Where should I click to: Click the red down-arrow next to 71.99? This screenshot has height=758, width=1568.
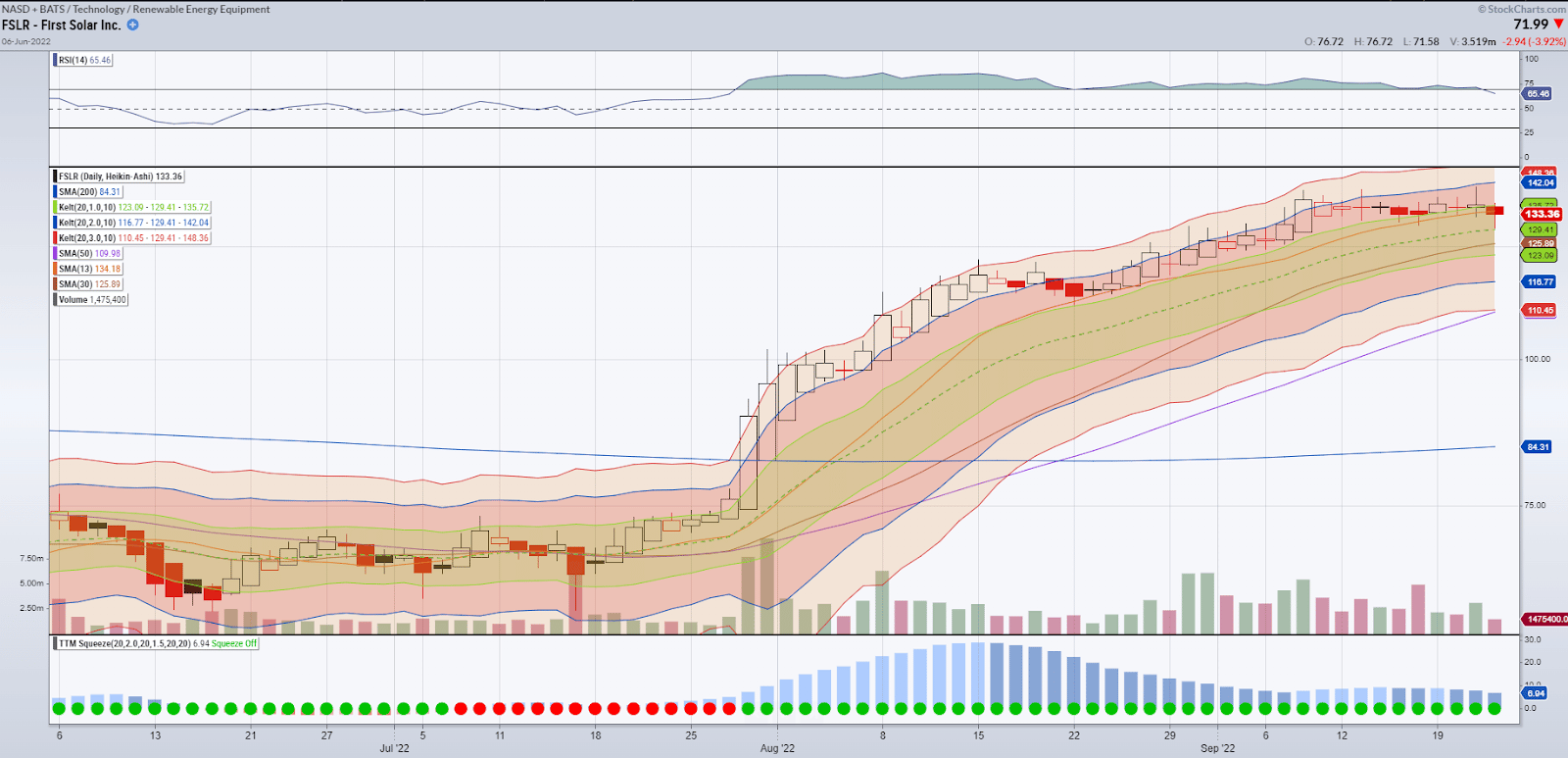pyautogui.click(x=1559, y=24)
